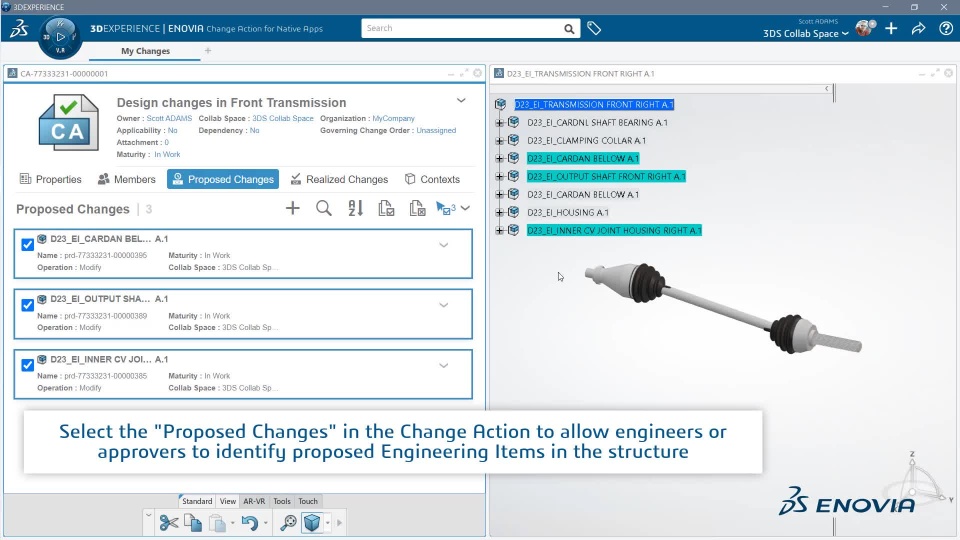Screen dimensions: 960x540
Task: Sort proposed changes list
Action: pyautogui.click(x=355, y=208)
